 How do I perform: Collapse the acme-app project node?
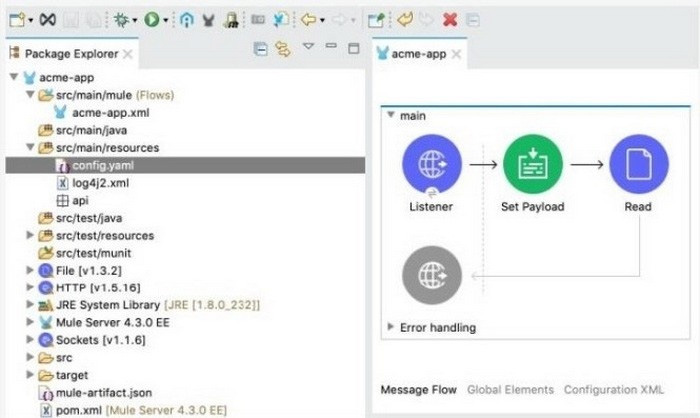(14, 77)
